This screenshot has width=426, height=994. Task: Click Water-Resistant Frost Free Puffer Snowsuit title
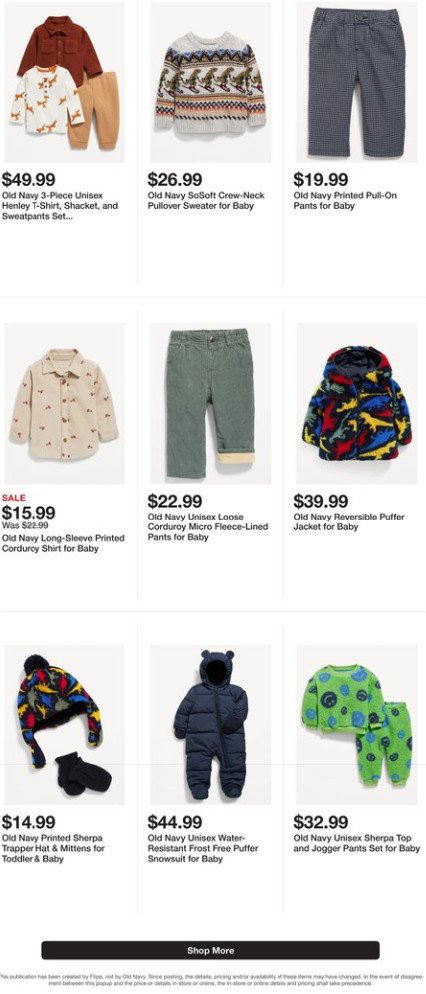203,848
